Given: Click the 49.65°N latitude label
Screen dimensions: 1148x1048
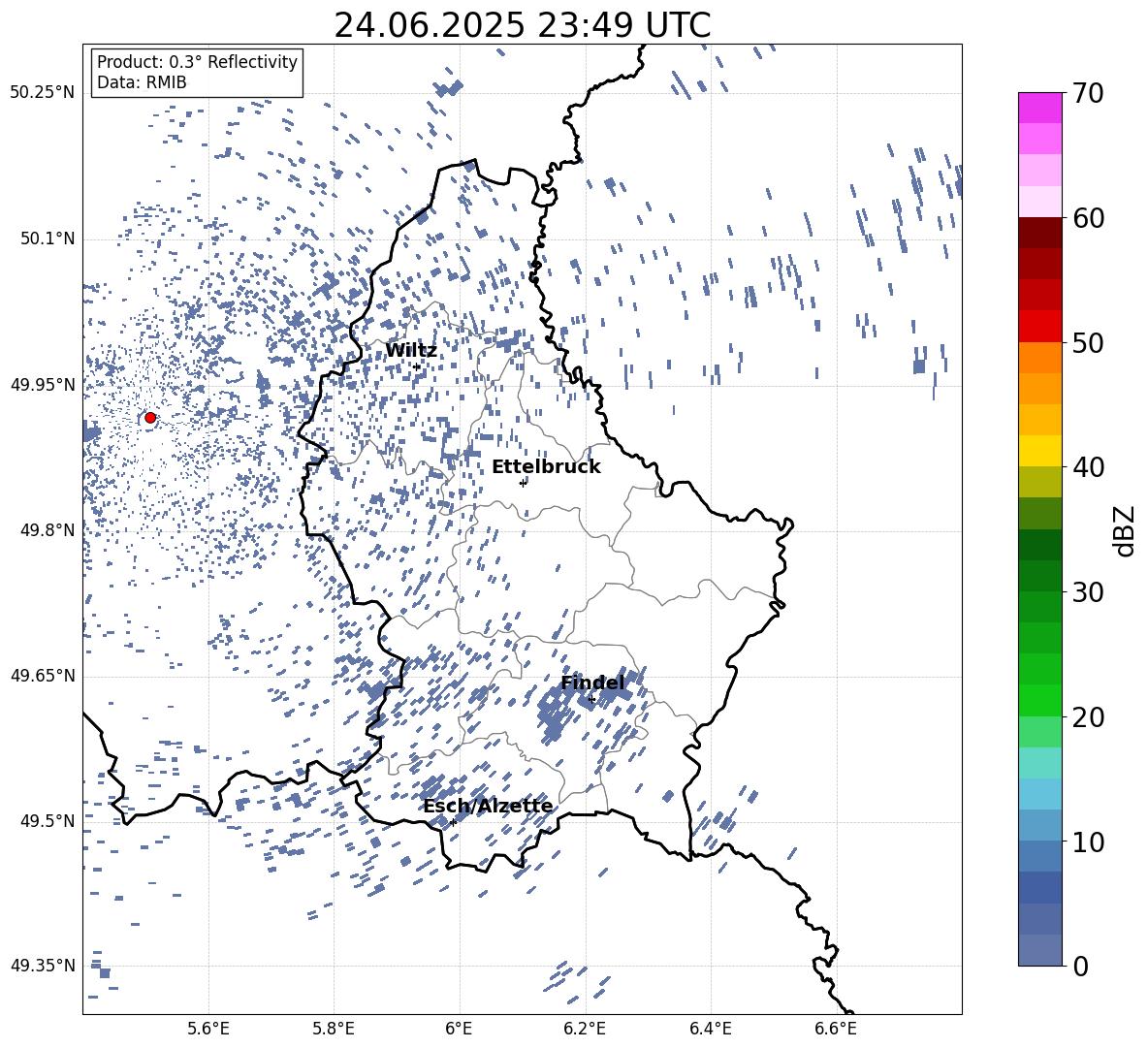Looking at the screenshot, I should (x=43, y=676).
